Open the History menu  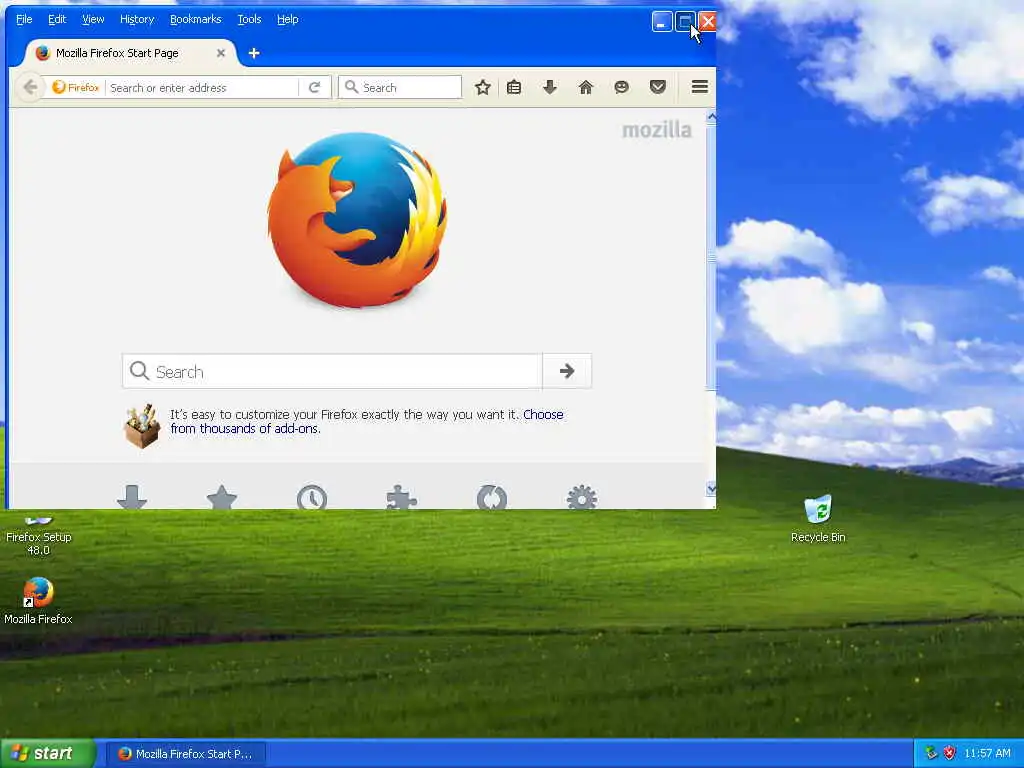tap(136, 19)
